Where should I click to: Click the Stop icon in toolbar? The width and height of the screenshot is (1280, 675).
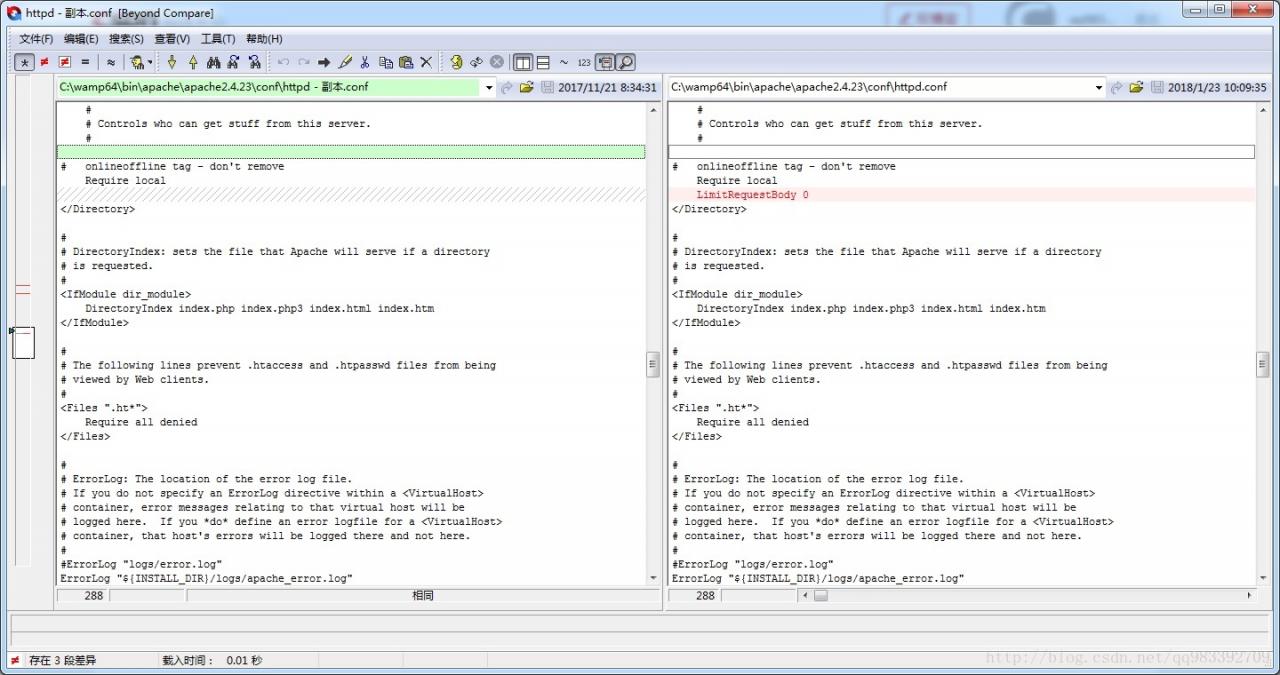(x=496, y=62)
